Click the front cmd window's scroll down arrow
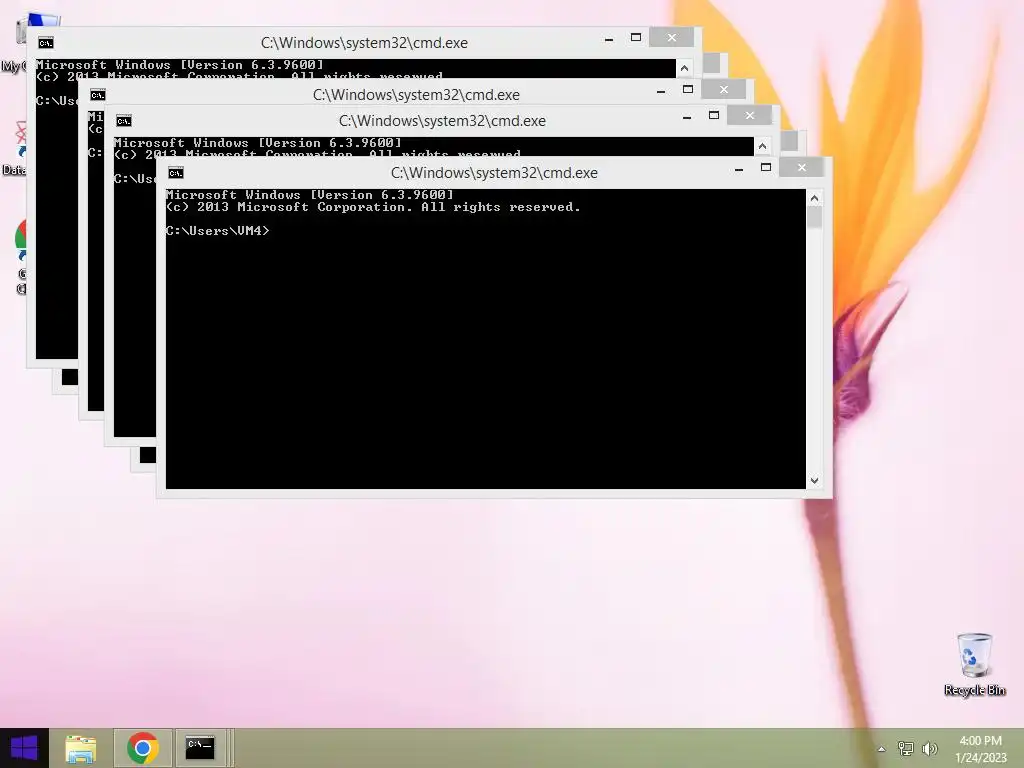 tap(814, 481)
